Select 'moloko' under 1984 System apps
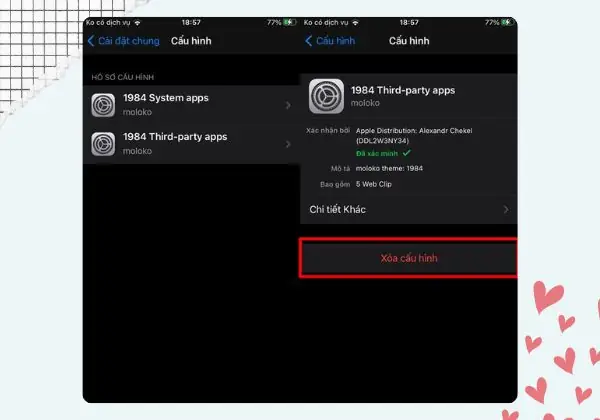600x420 pixels. [137, 112]
